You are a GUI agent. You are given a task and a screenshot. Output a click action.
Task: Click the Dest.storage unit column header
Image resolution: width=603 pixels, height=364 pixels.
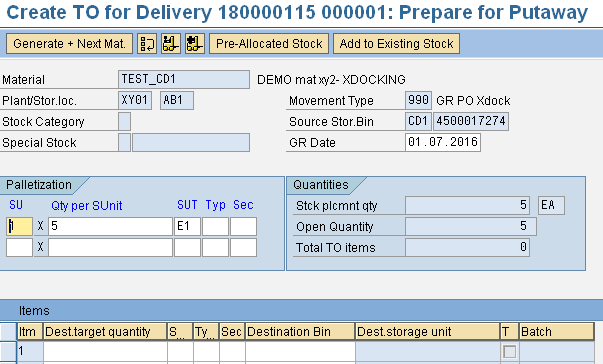tap(428, 332)
